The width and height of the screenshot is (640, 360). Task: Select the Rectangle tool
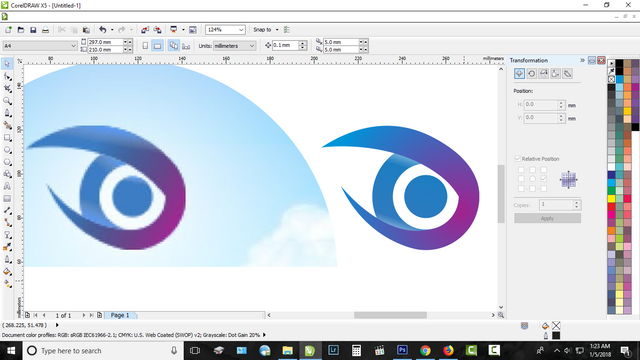pyautogui.click(x=7, y=138)
